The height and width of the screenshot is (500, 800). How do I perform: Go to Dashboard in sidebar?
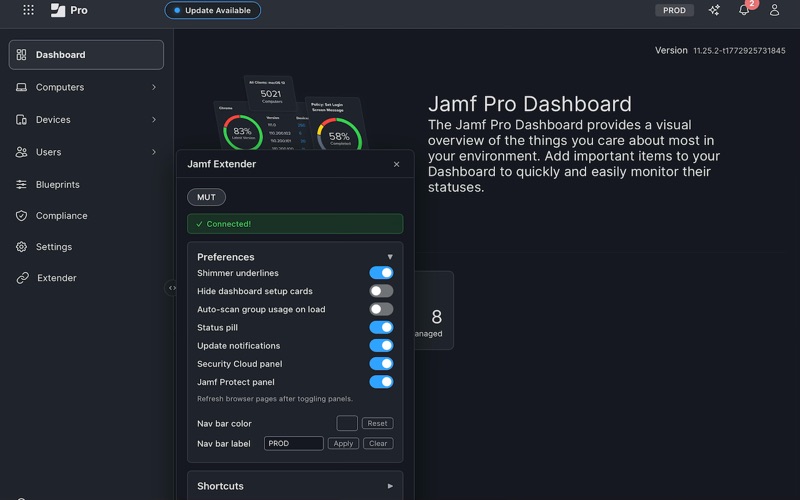pyautogui.click(x=86, y=55)
